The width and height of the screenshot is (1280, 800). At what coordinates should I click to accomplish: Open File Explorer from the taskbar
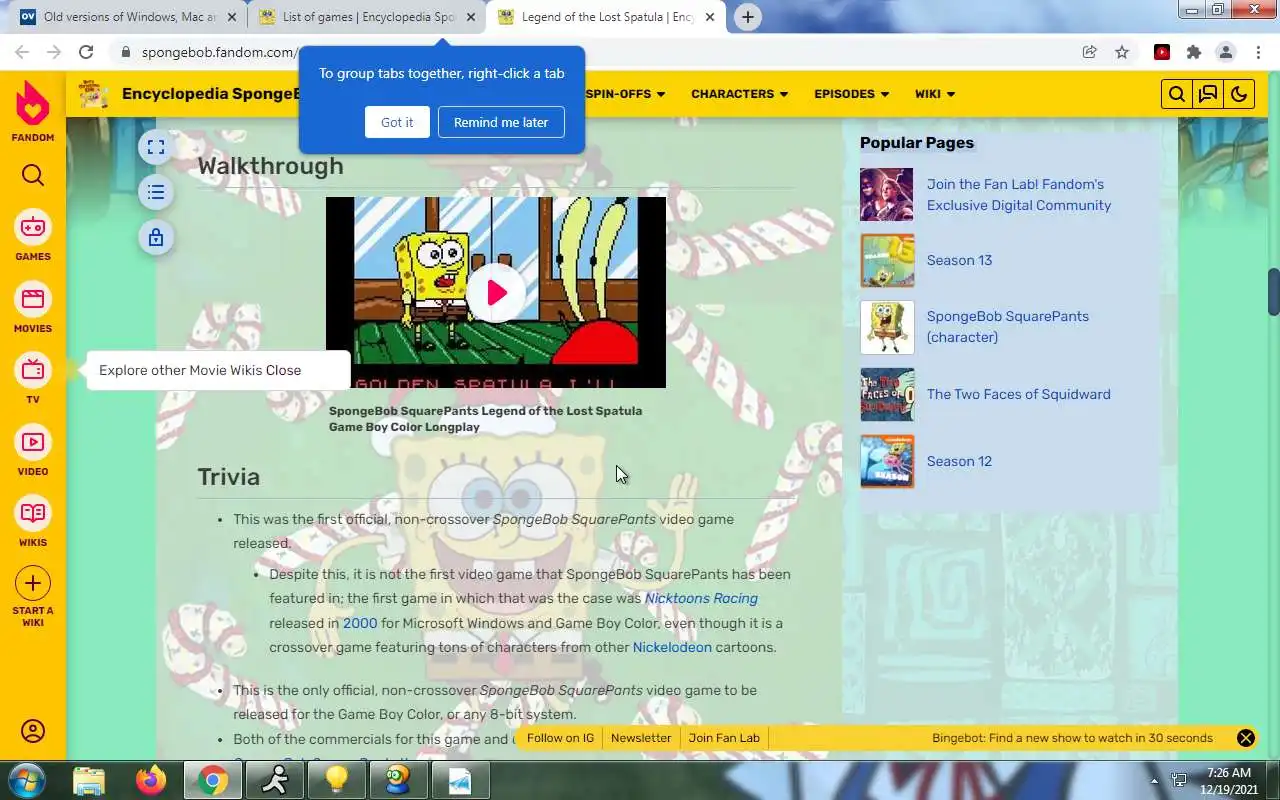(x=89, y=780)
